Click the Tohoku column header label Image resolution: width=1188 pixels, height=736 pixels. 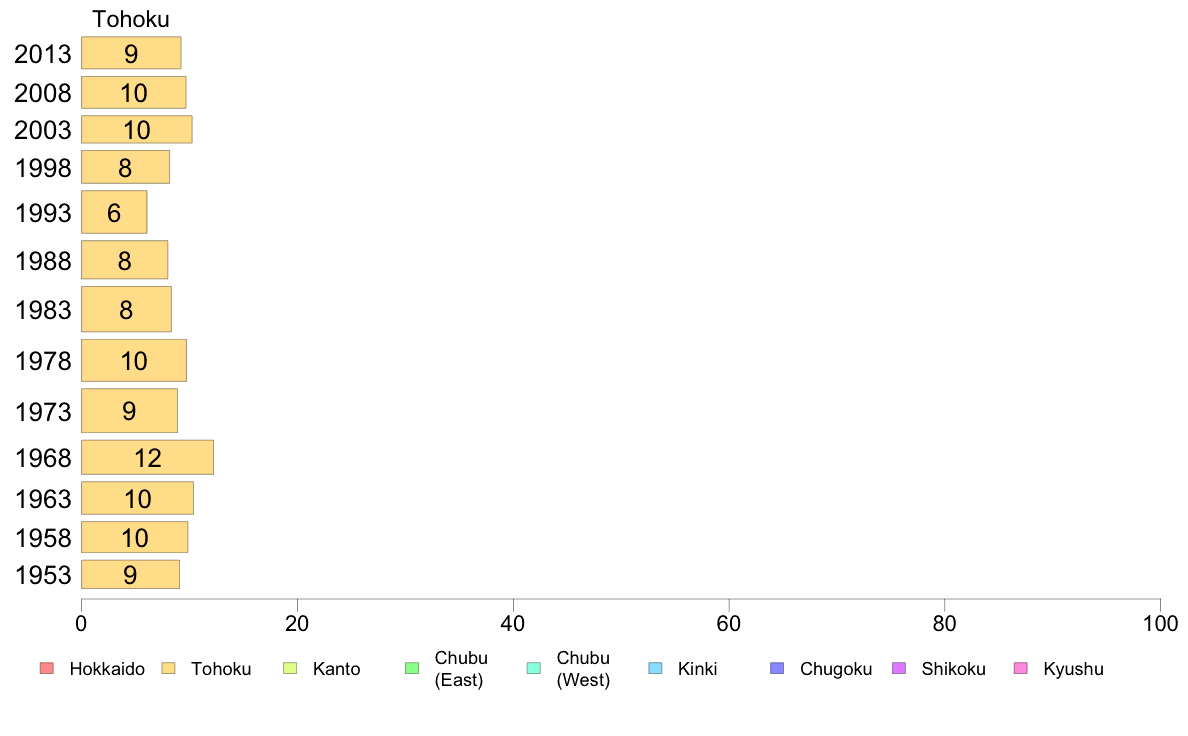tap(131, 19)
